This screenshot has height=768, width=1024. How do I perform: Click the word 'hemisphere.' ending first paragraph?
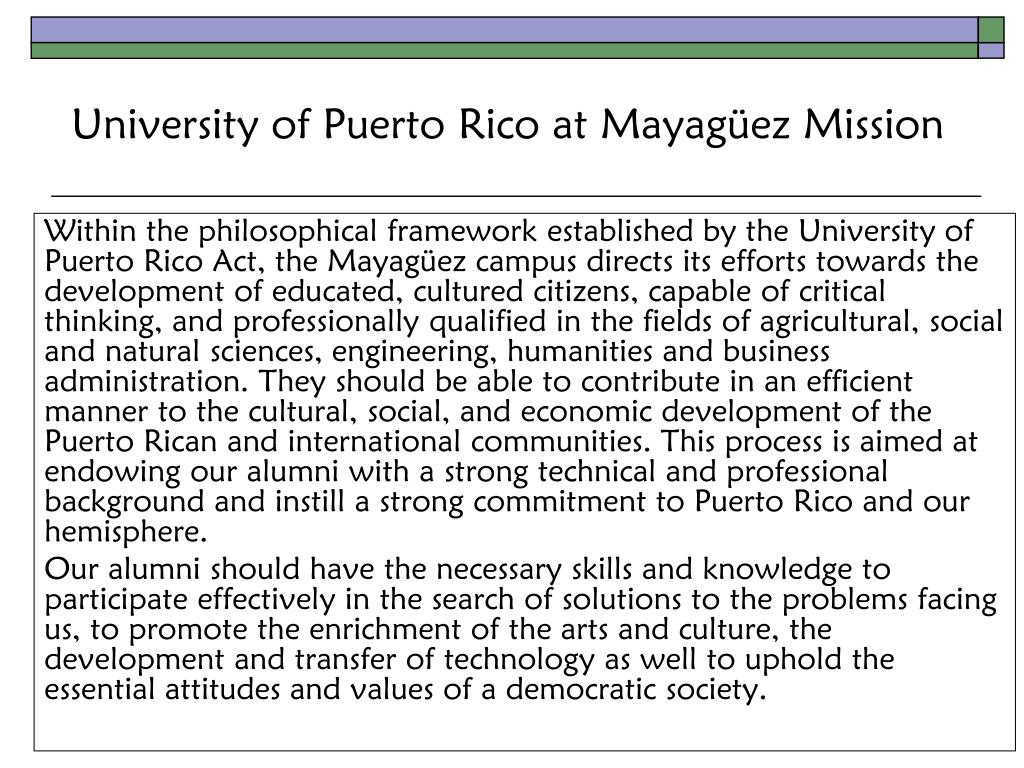point(125,532)
